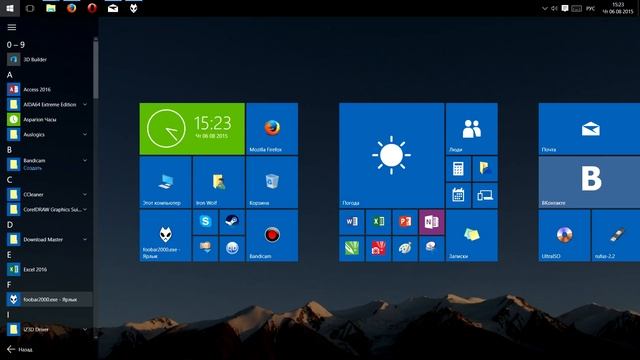Open the small tile below the Skype tile

coord(205,249)
